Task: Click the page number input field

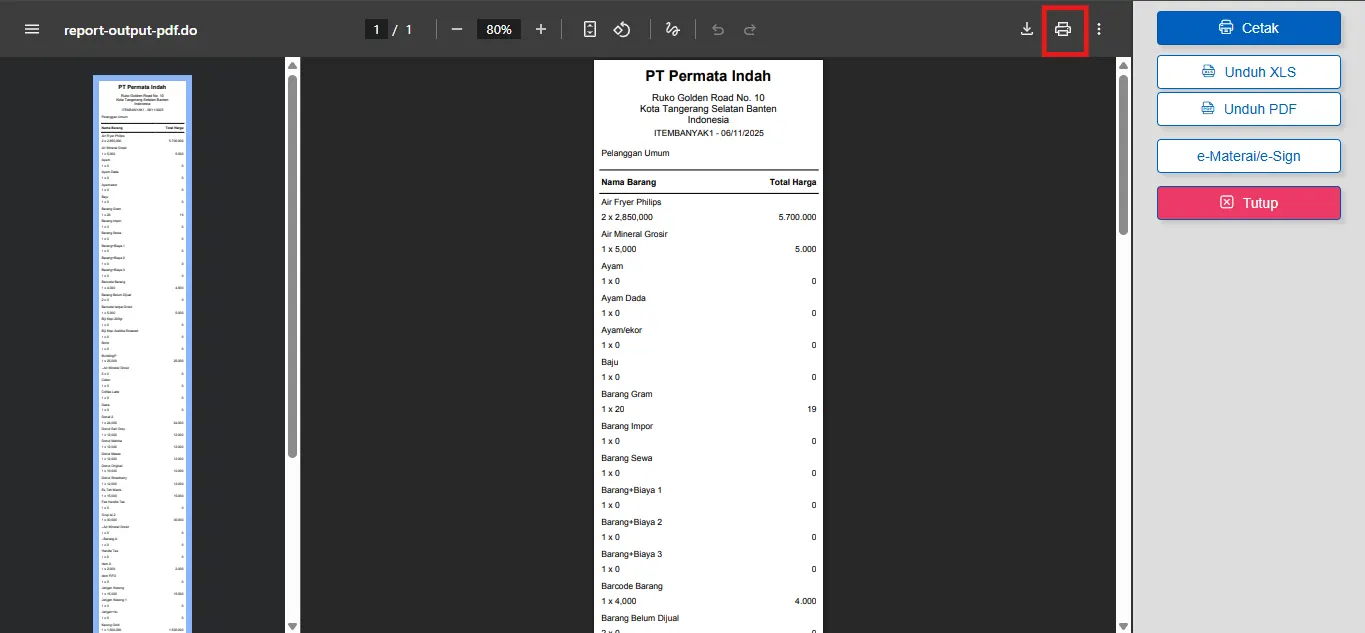Action: point(377,30)
